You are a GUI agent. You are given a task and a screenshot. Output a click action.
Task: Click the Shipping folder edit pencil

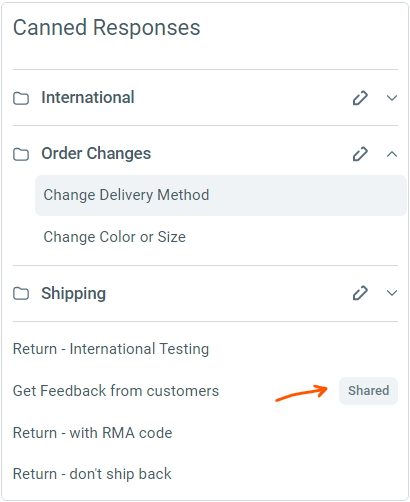click(x=360, y=293)
